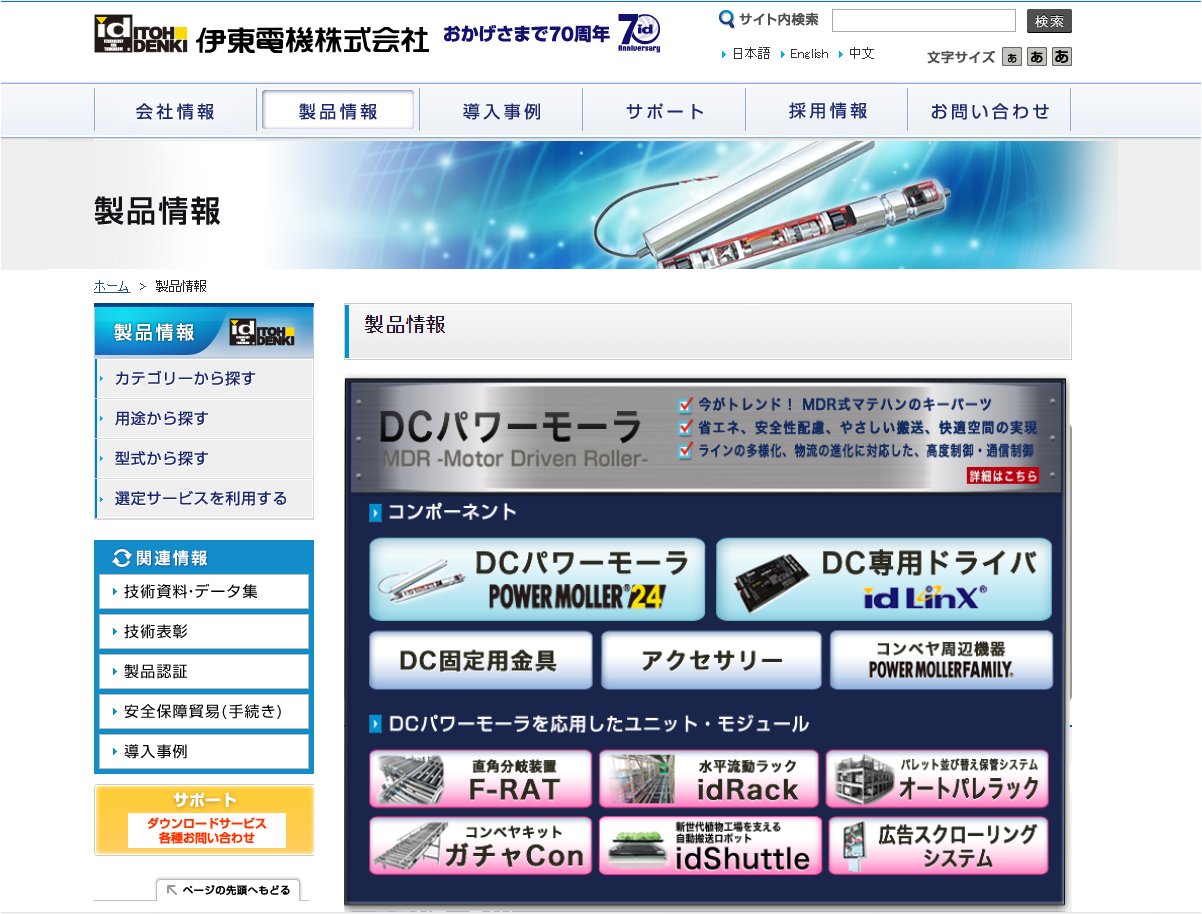1202x914 pixels.
Task: Click the 詳細はこちら red banner button
Action: pyautogui.click(x=1002, y=476)
